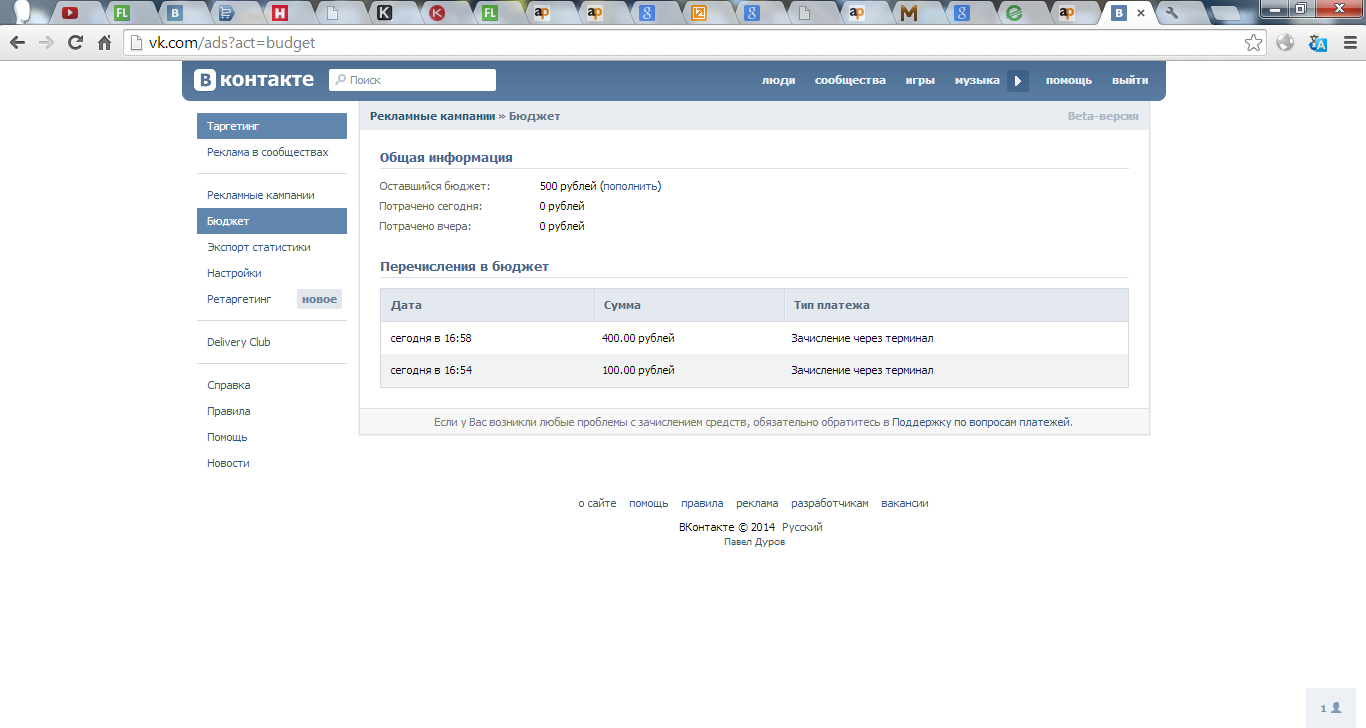Go to the browser home page icon
Screen dimensions: 1366x728
click(104, 43)
